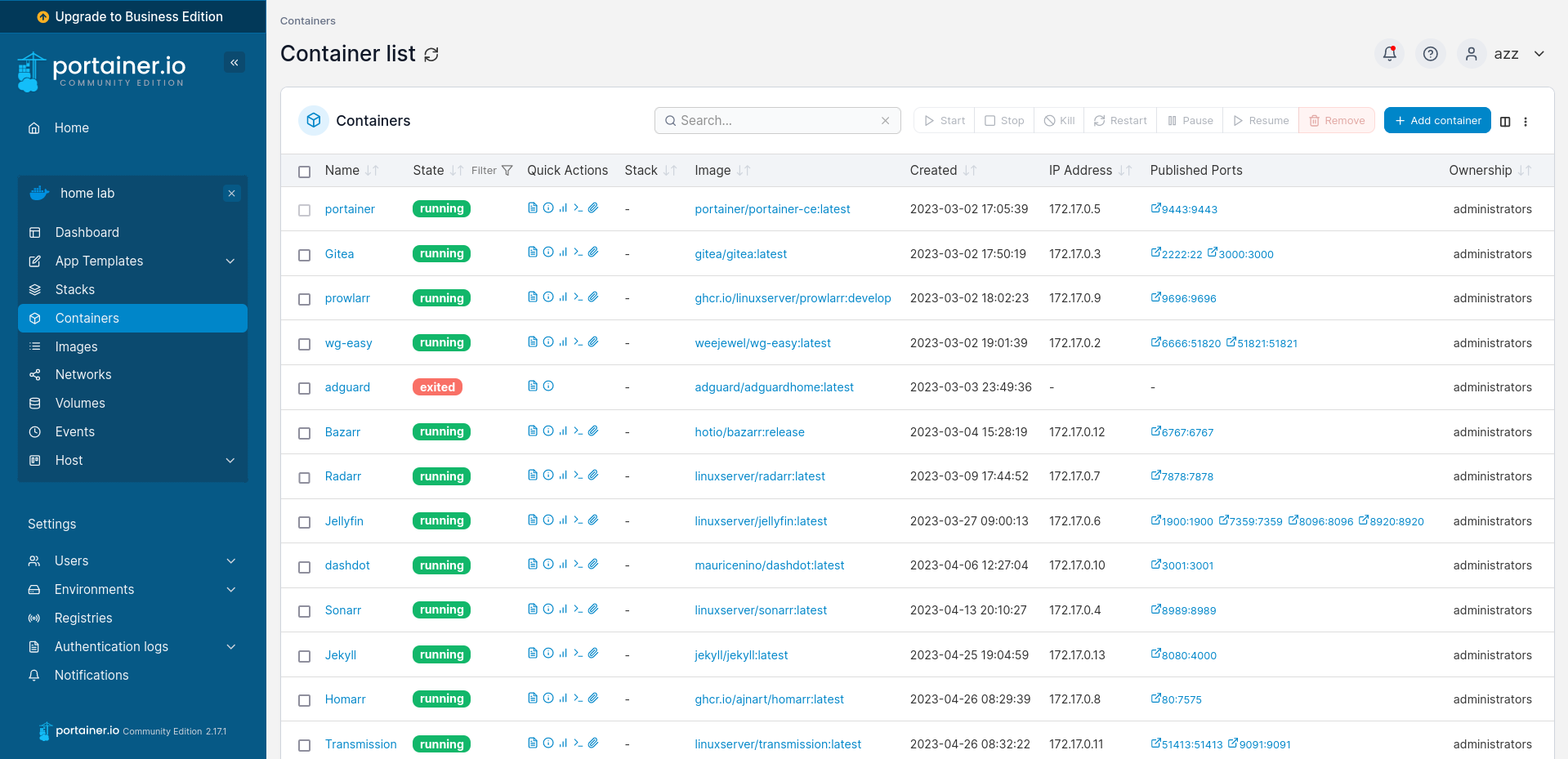Attach console icon for dashdot container

(593, 565)
